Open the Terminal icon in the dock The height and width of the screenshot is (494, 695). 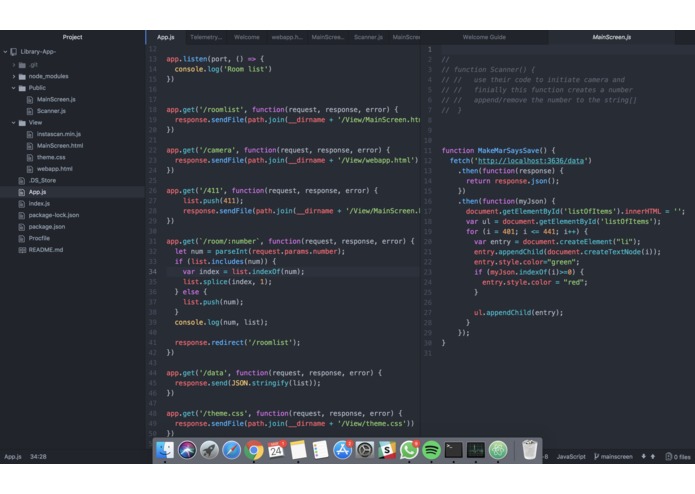pyautogui.click(x=453, y=451)
